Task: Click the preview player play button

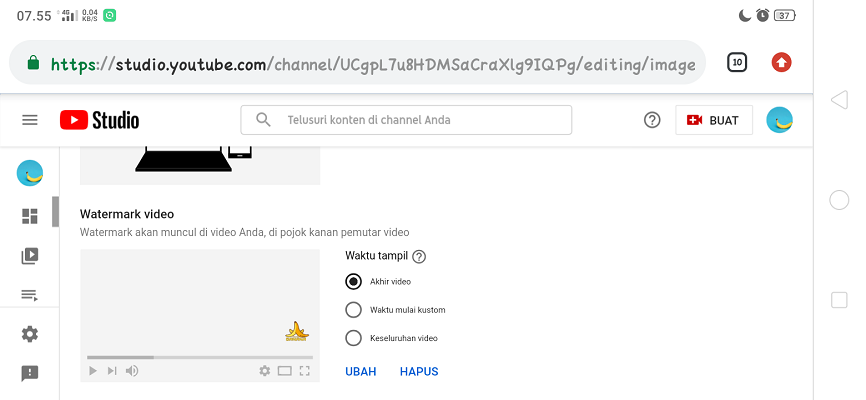Action: [x=93, y=371]
